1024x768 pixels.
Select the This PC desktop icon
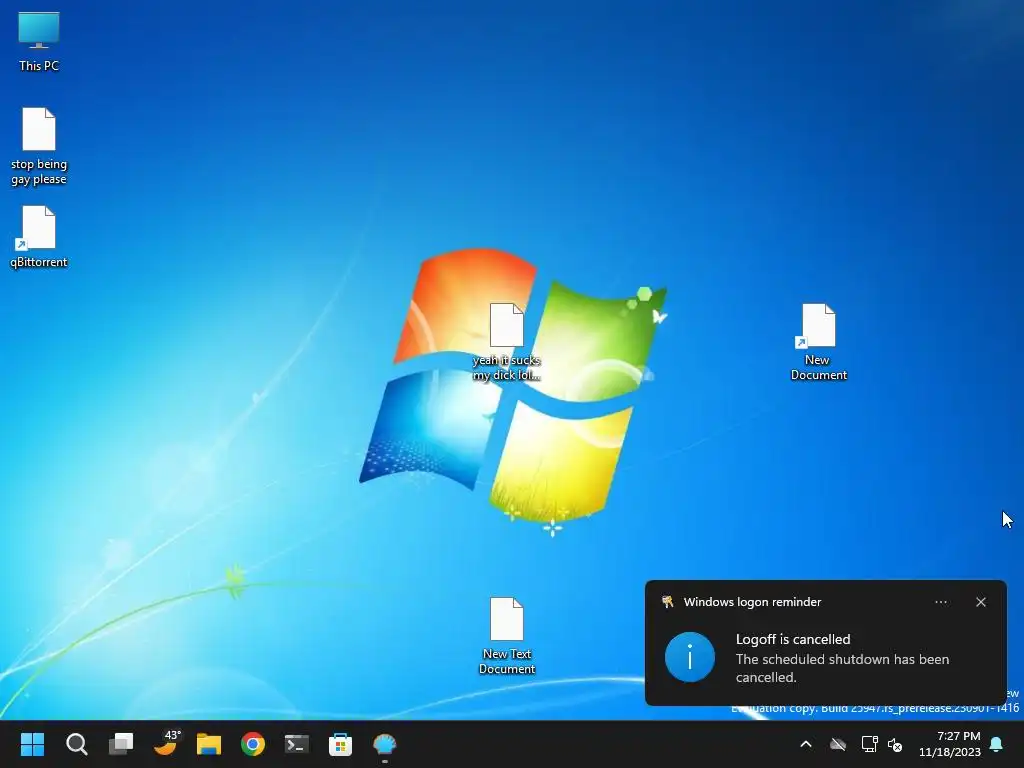click(x=39, y=40)
